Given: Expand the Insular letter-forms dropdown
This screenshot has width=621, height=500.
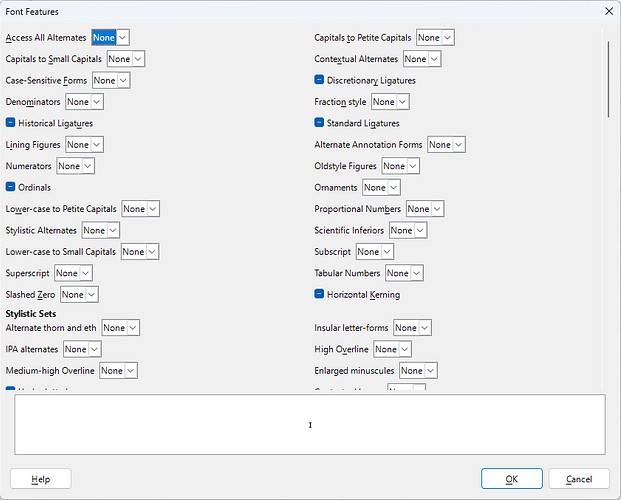Looking at the screenshot, I should click(x=412, y=328).
